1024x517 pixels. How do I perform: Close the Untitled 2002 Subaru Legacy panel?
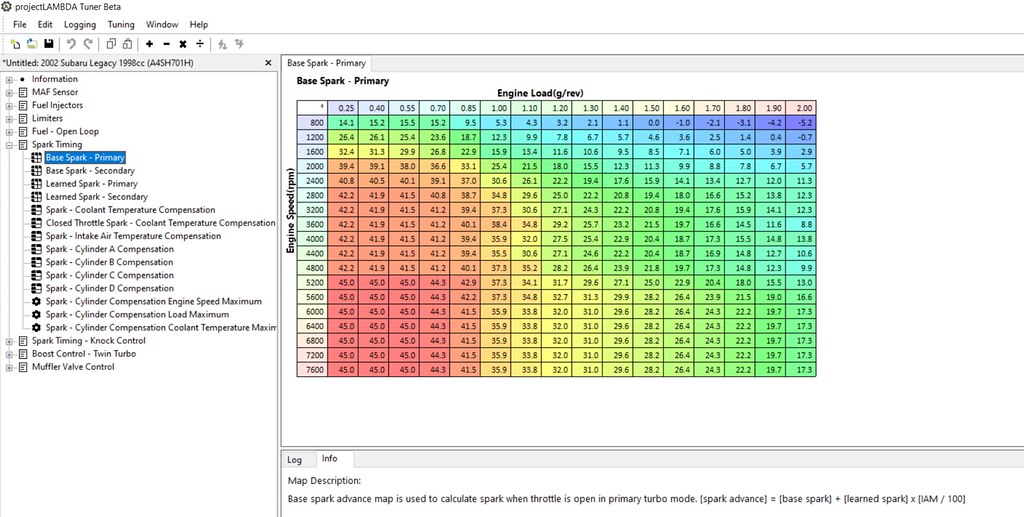tap(268, 63)
